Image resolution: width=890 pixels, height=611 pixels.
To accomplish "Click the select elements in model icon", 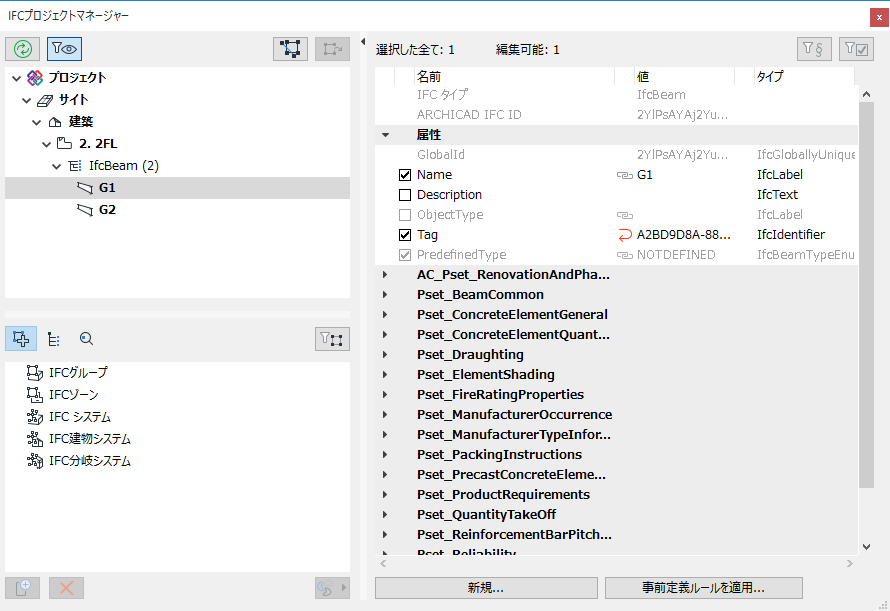I will [290, 49].
